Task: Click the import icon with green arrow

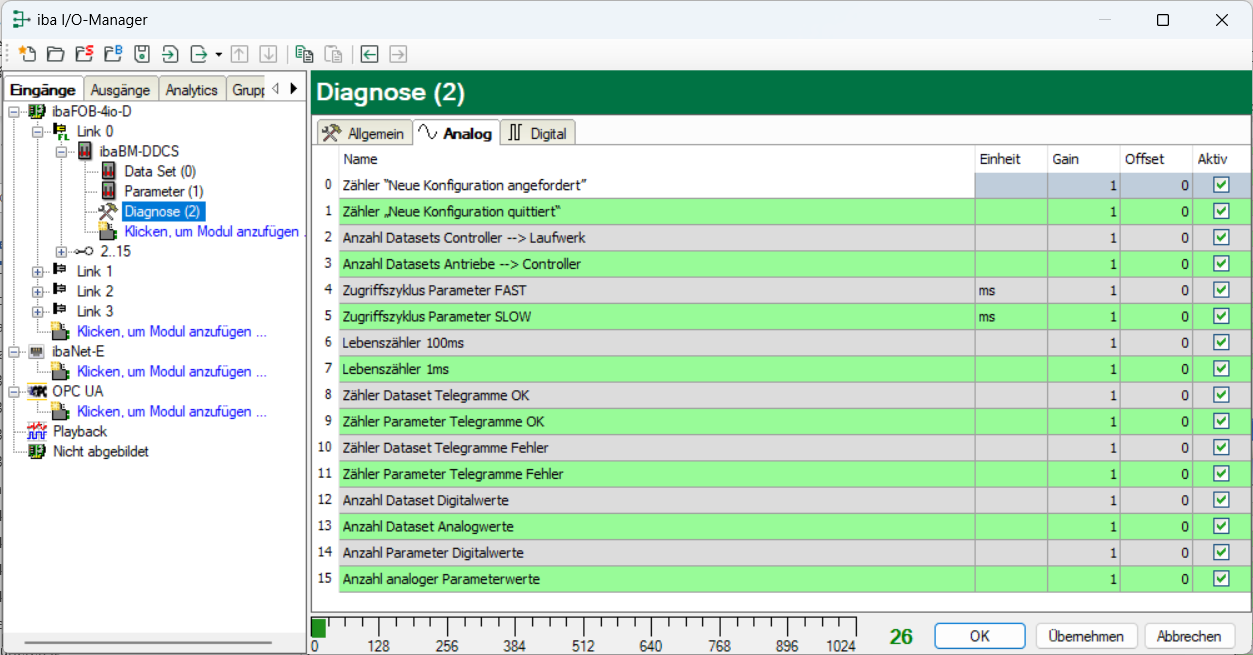Action: pos(171,54)
